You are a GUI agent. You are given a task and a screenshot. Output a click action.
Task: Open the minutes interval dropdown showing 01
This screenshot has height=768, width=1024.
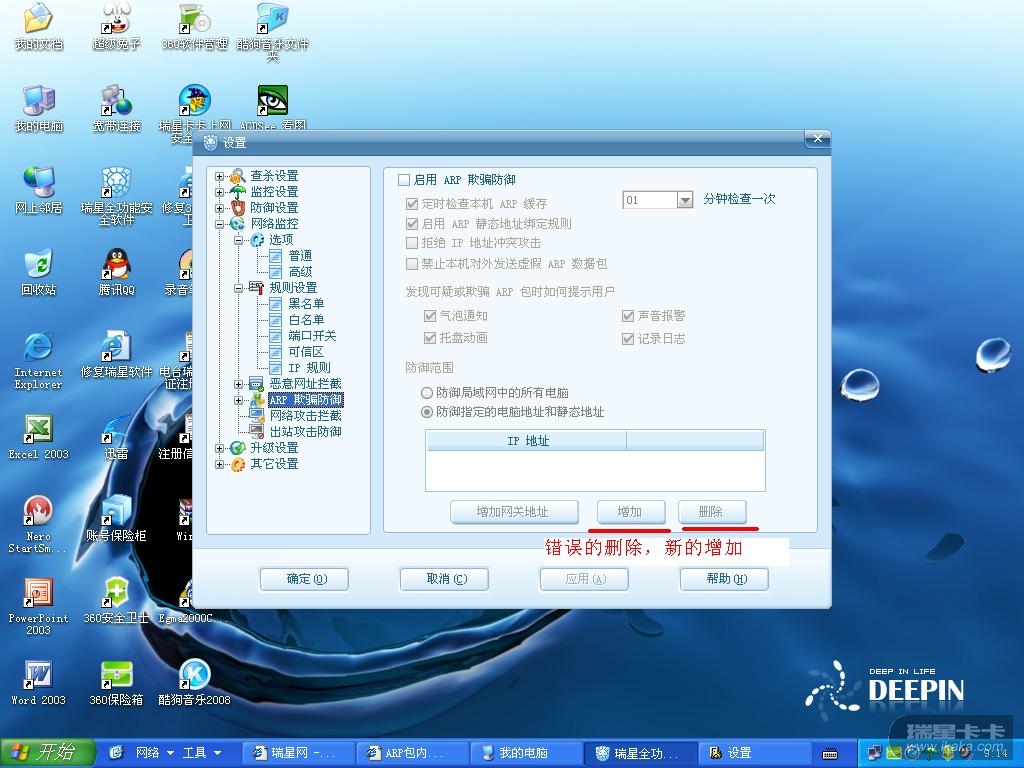click(x=684, y=200)
